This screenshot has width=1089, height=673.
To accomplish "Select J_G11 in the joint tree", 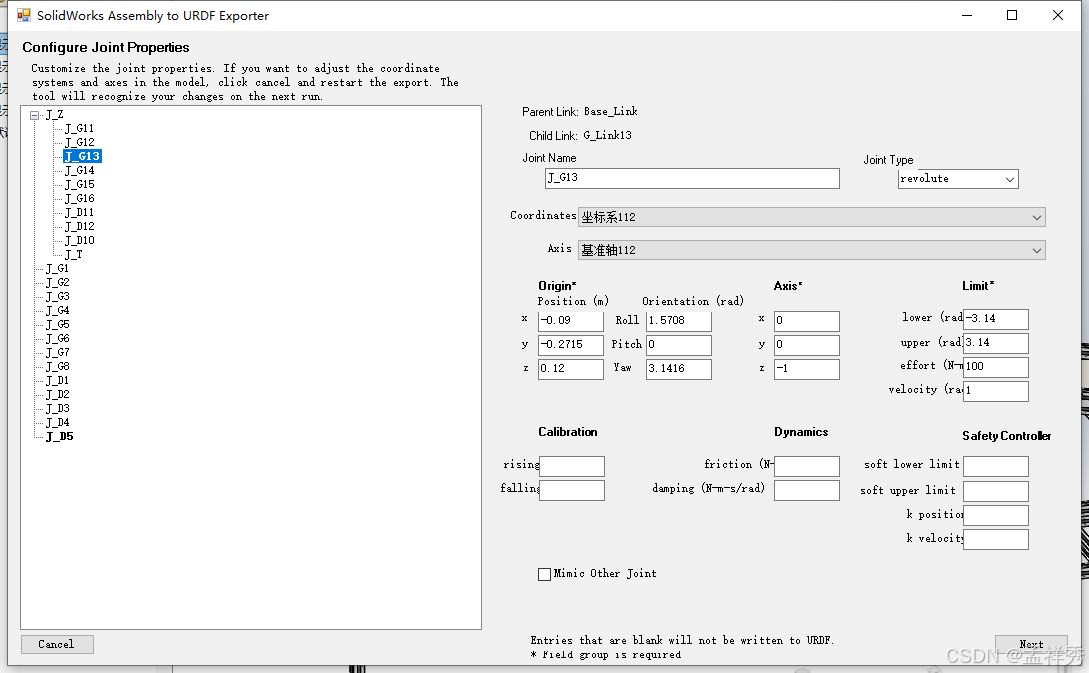I will (x=79, y=128).
